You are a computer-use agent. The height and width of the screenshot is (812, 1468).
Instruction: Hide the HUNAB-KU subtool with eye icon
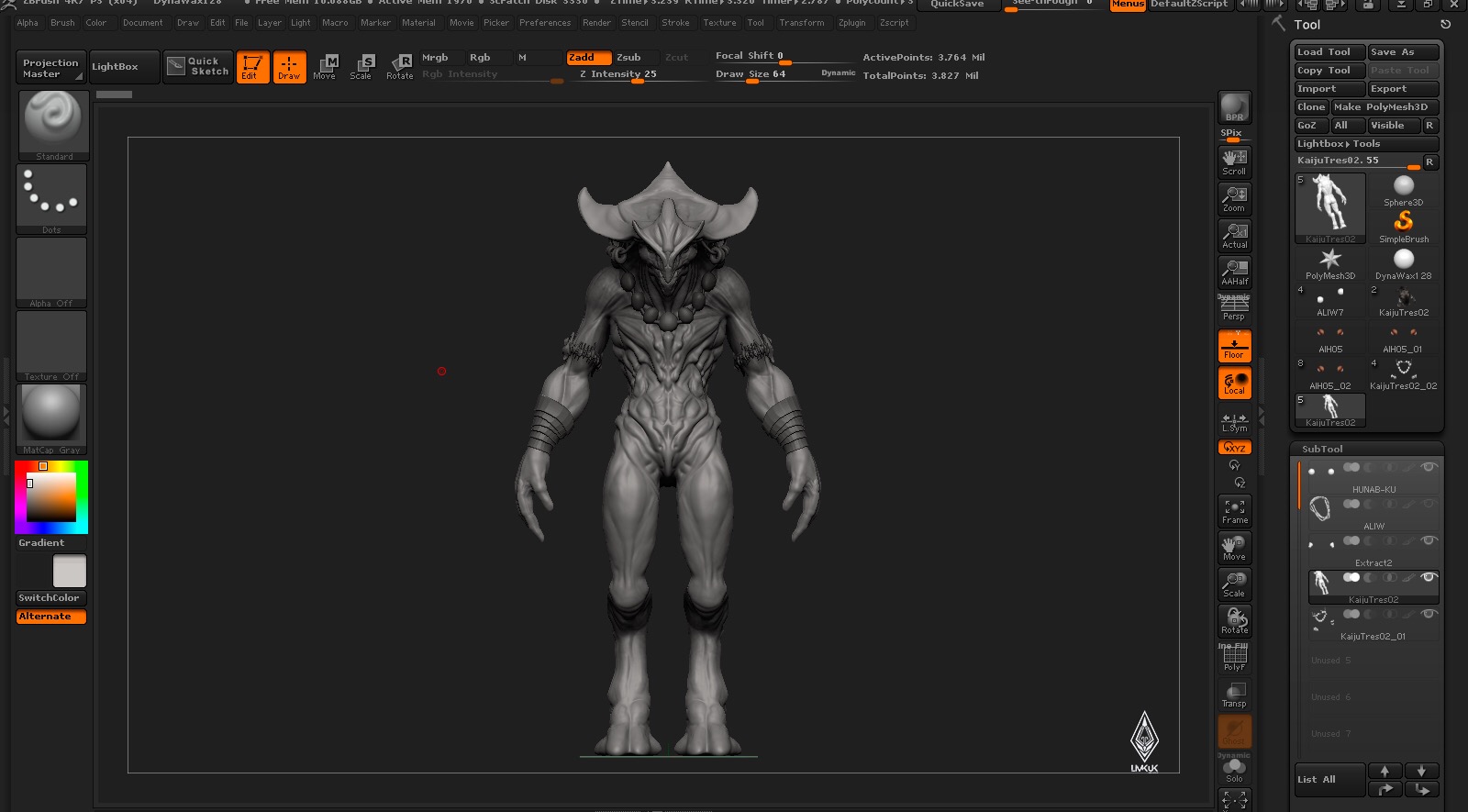click(1428, 467)
